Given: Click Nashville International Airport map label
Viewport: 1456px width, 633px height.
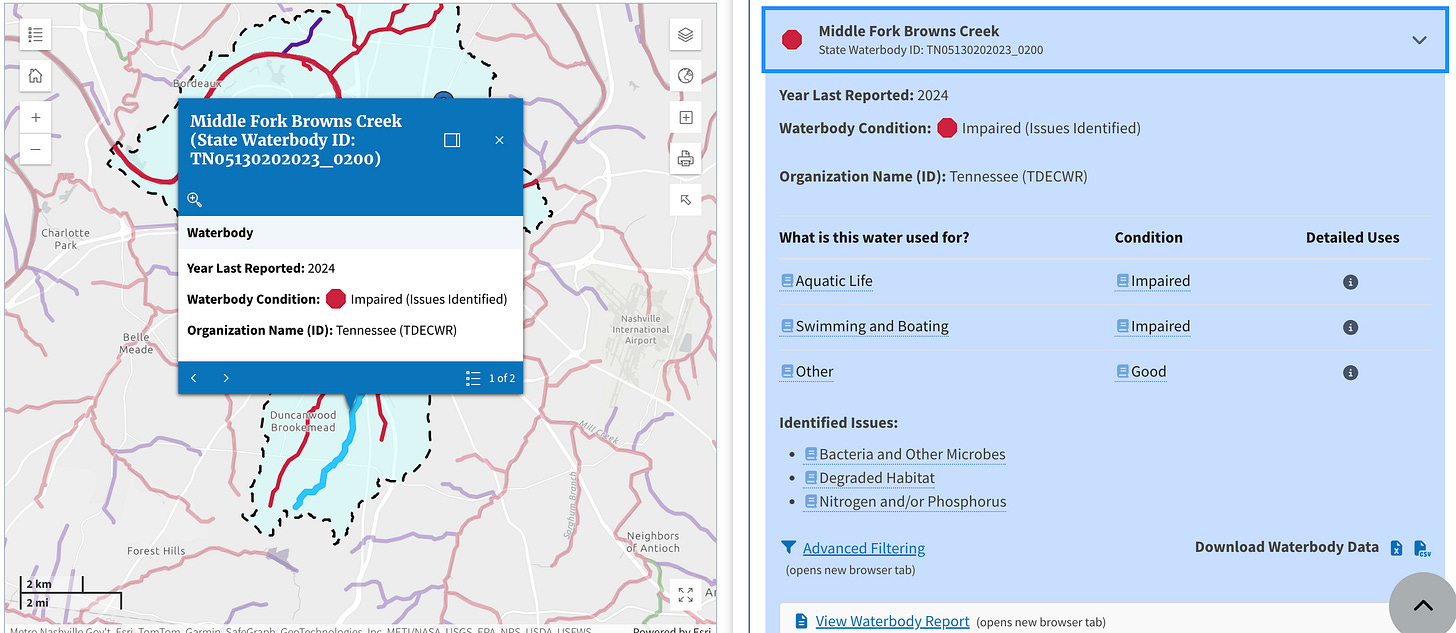Looking at the screenshot, I should [641, 329].
